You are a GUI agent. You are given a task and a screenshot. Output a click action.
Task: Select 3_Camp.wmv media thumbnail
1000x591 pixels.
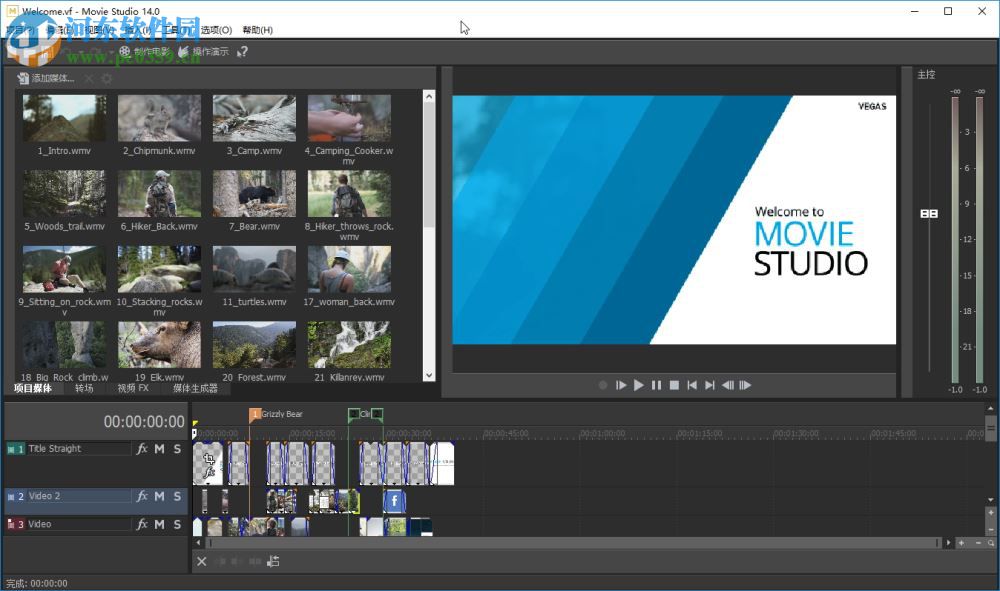(254, 118)
